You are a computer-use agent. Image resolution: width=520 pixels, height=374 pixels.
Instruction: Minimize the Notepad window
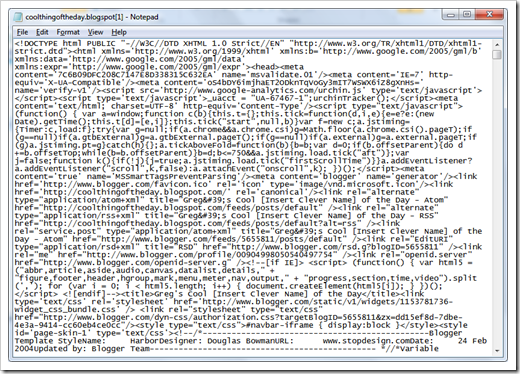point(451,15)
